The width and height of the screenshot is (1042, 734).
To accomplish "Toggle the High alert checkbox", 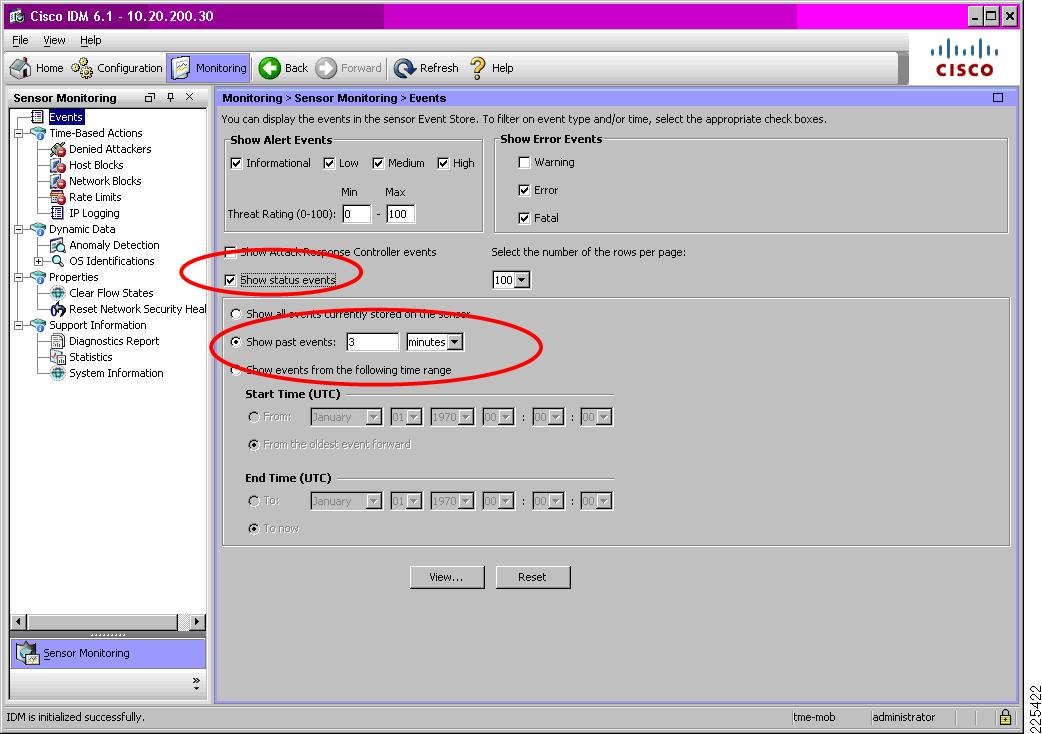I will pyautogui.click(x=443, y=163).
